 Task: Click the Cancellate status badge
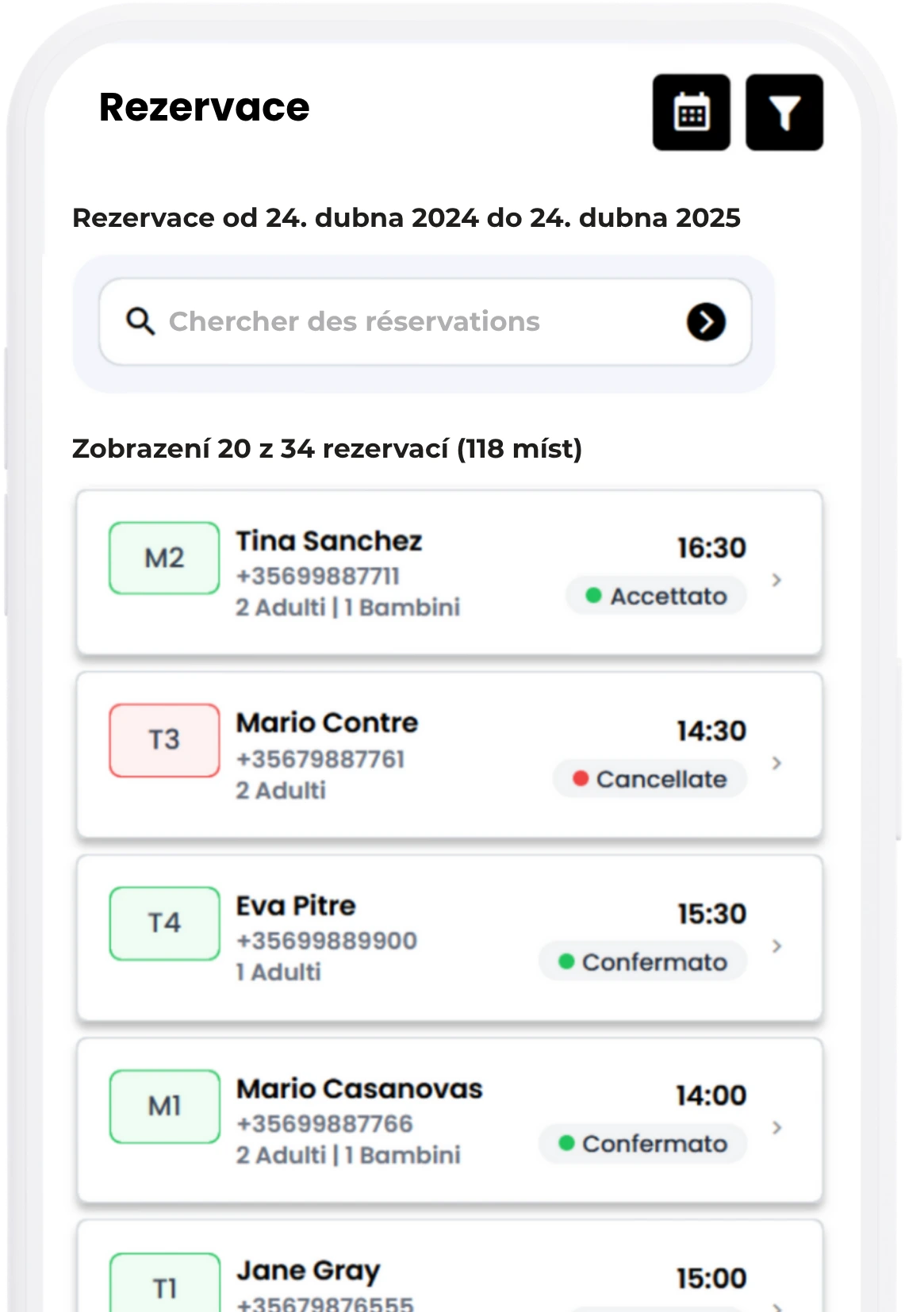point(650,779)
